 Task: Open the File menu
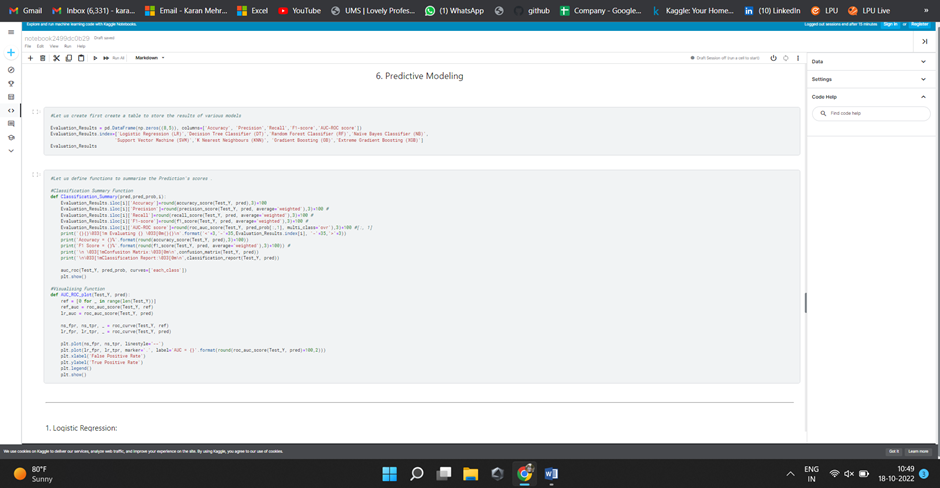click(x=28, y=46)
